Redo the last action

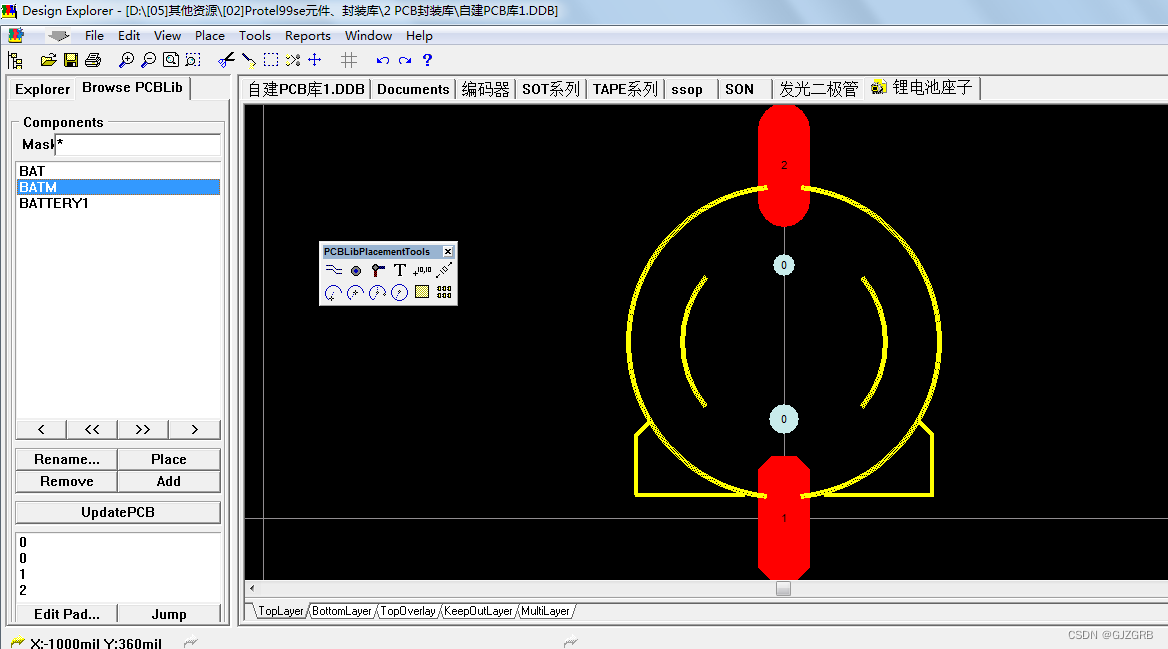404,60
